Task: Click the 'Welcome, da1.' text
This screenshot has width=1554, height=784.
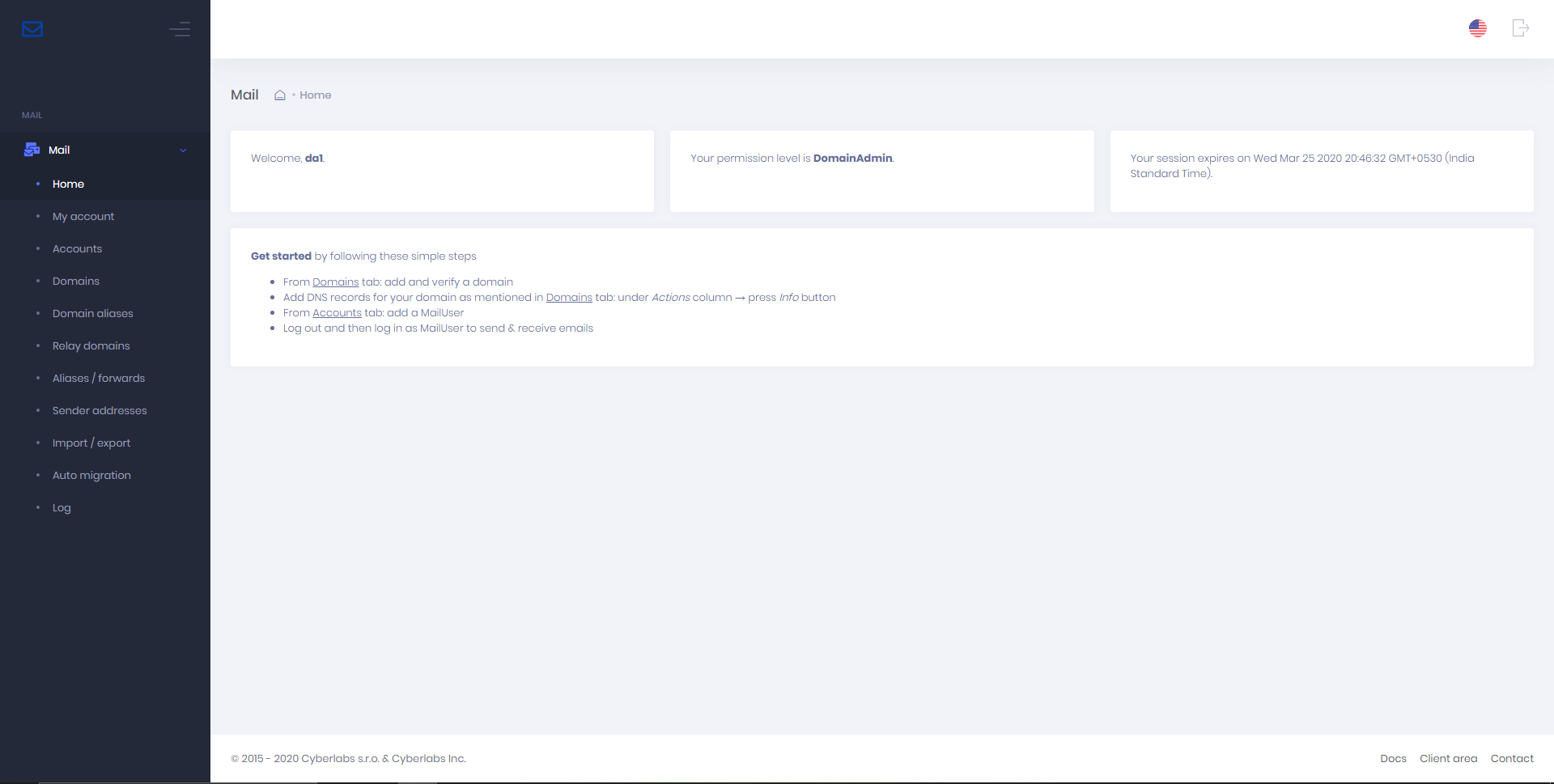Action: [288, 158]
